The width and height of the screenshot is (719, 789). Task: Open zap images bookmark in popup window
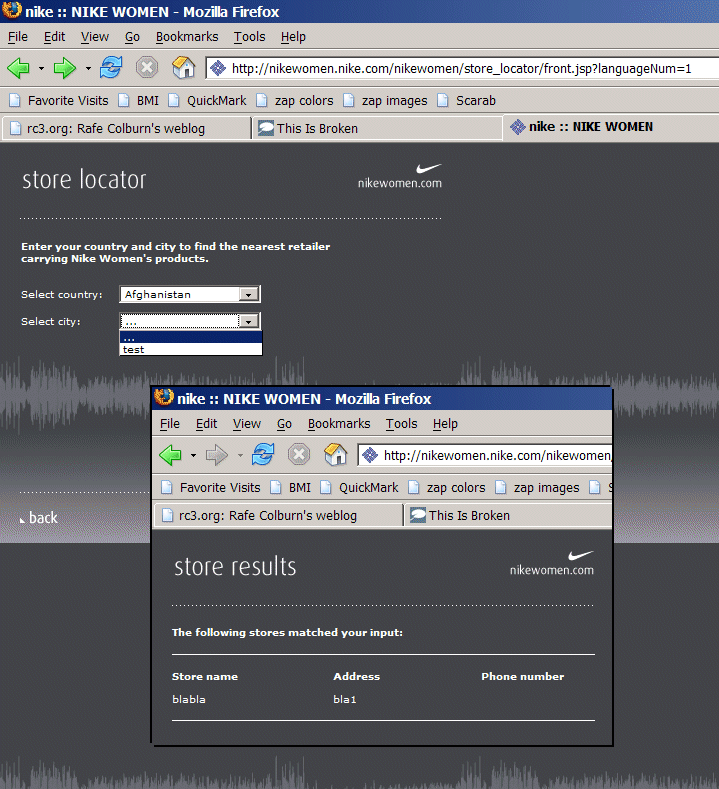pos(538,488)
